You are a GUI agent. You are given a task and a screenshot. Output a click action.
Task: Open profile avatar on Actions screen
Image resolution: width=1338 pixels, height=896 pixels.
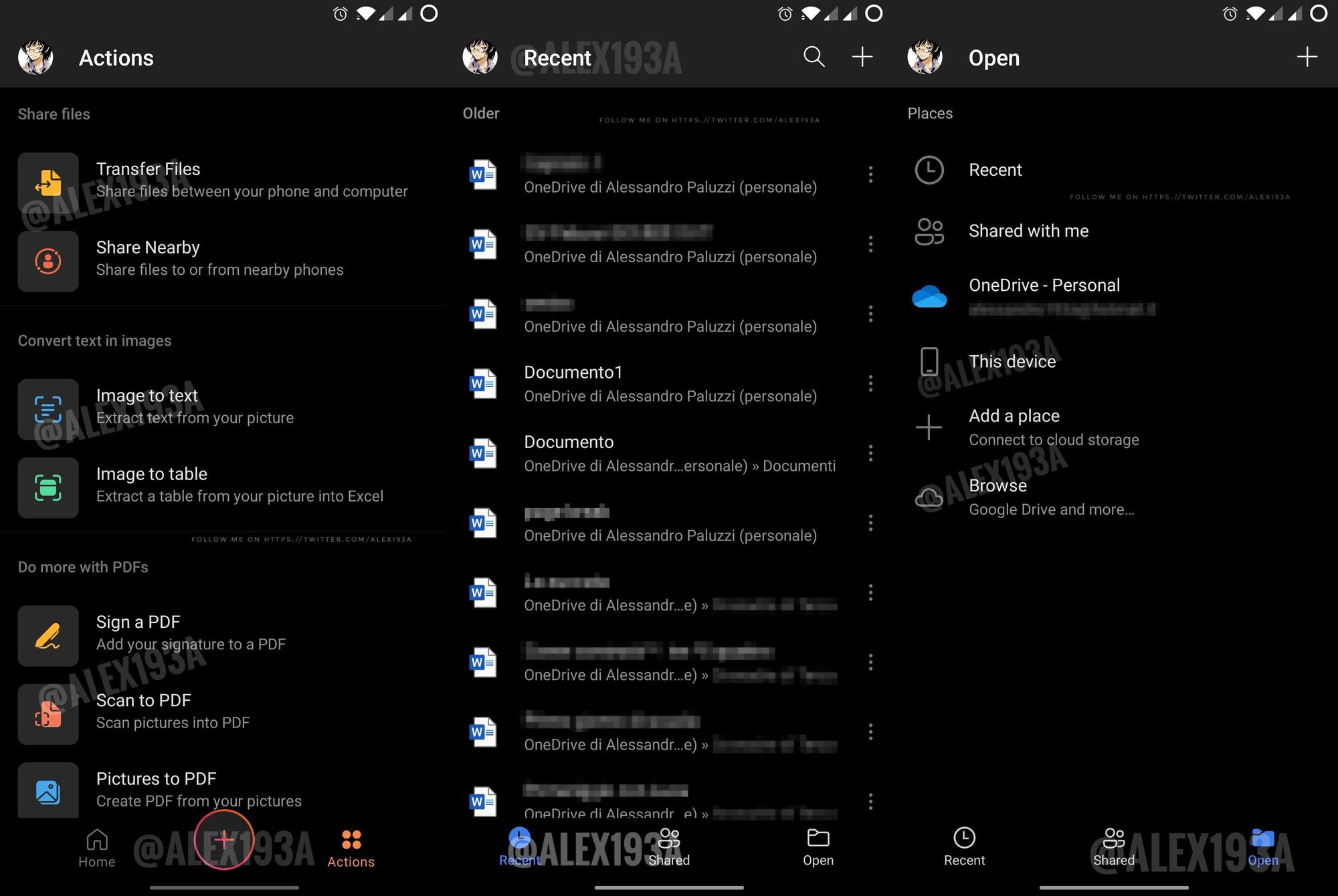[x=35, y=57]
